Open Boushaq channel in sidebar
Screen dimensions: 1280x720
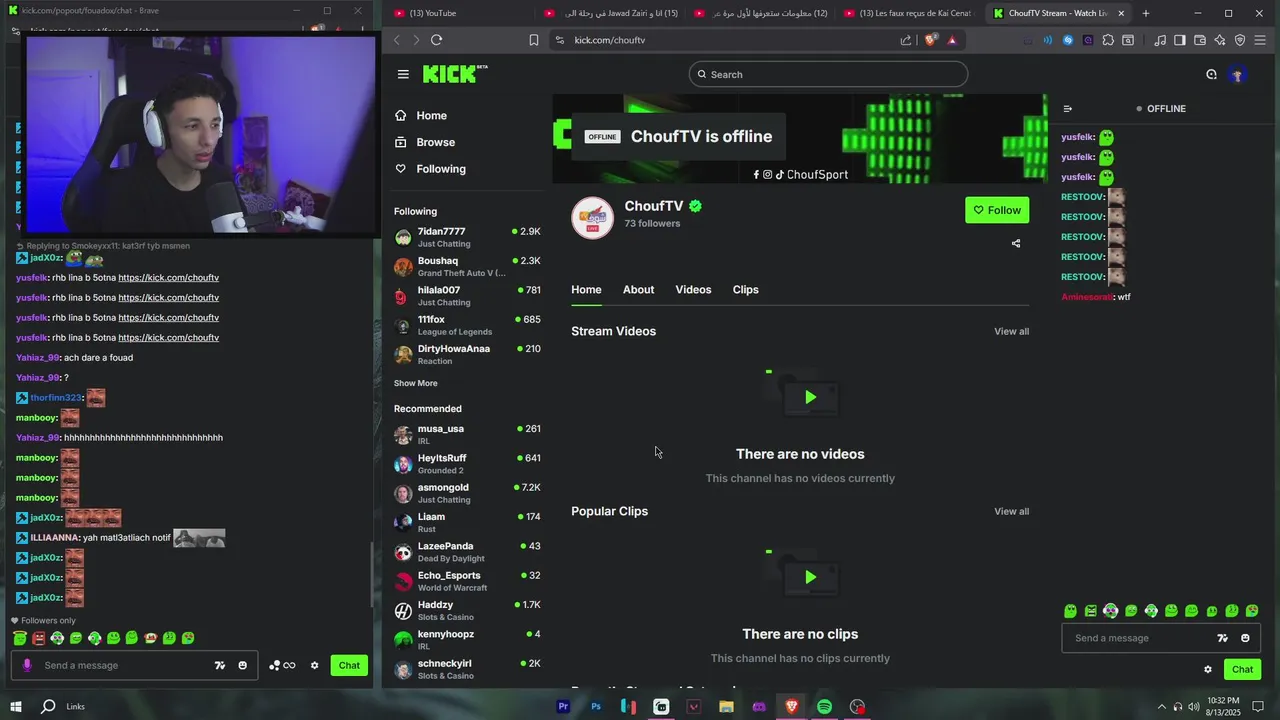pos(467,266)
